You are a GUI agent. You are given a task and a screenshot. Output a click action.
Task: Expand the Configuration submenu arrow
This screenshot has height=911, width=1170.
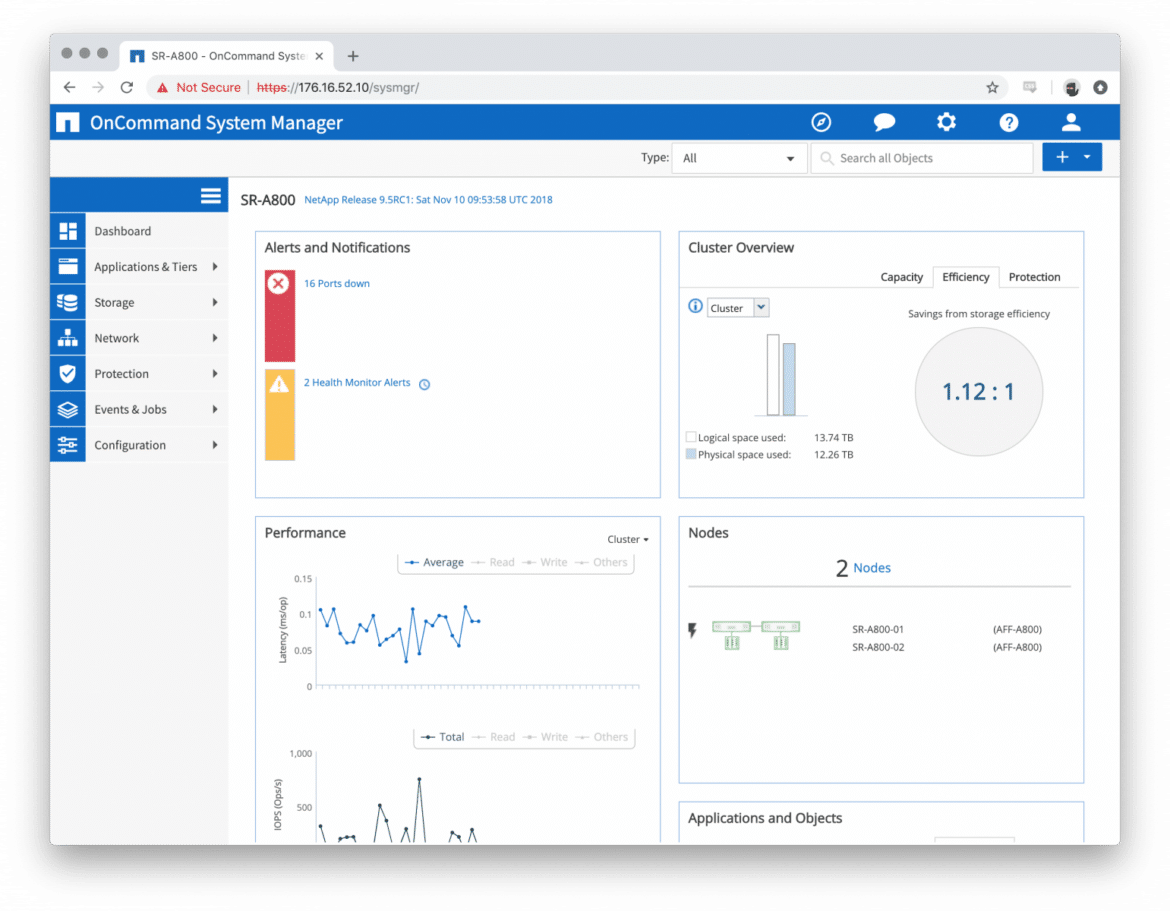click(x=215, y=445)
